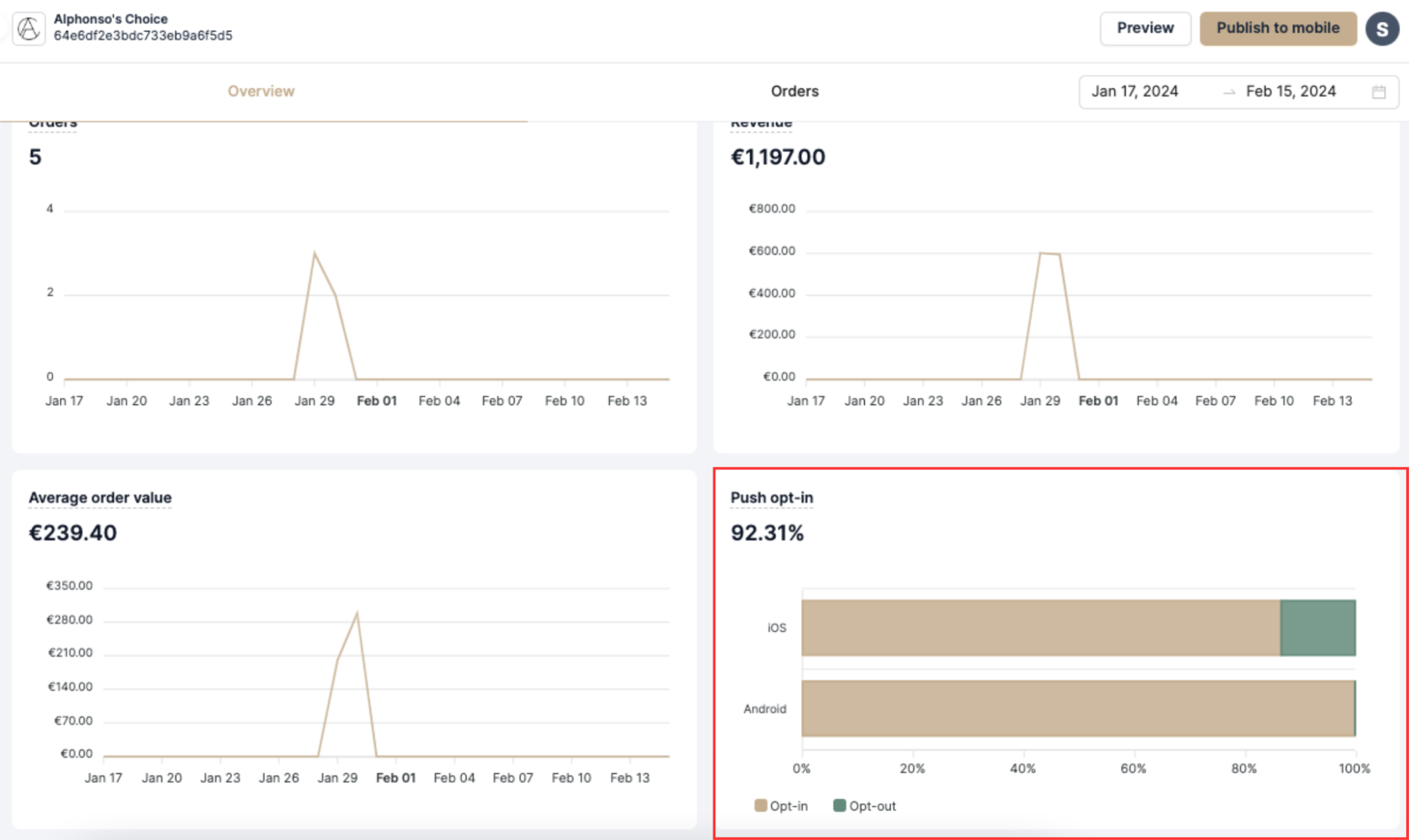Viewport: 1409px width, 840px height.
Task: Click the calendar icon in date range
Action: pos(1379,92)
